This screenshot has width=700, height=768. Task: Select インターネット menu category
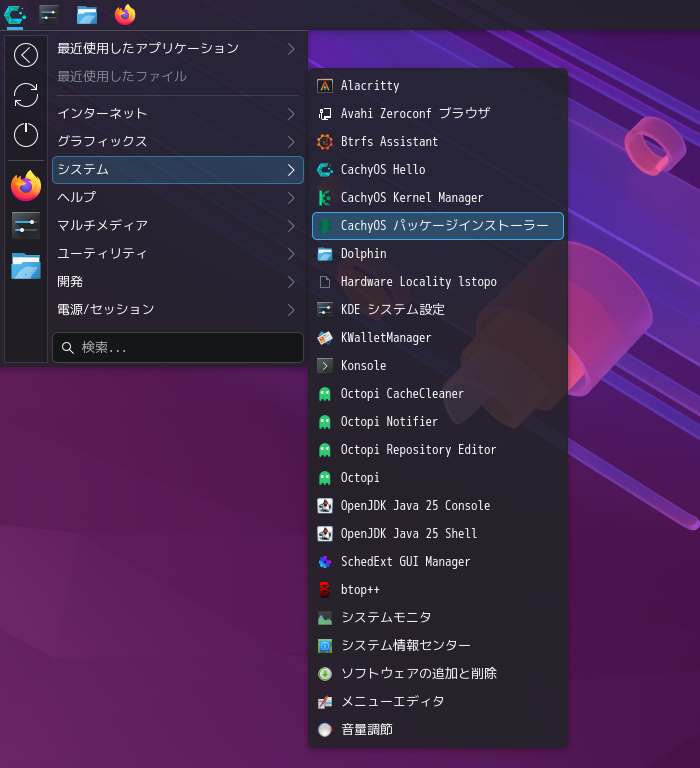(x=177, y=114)
